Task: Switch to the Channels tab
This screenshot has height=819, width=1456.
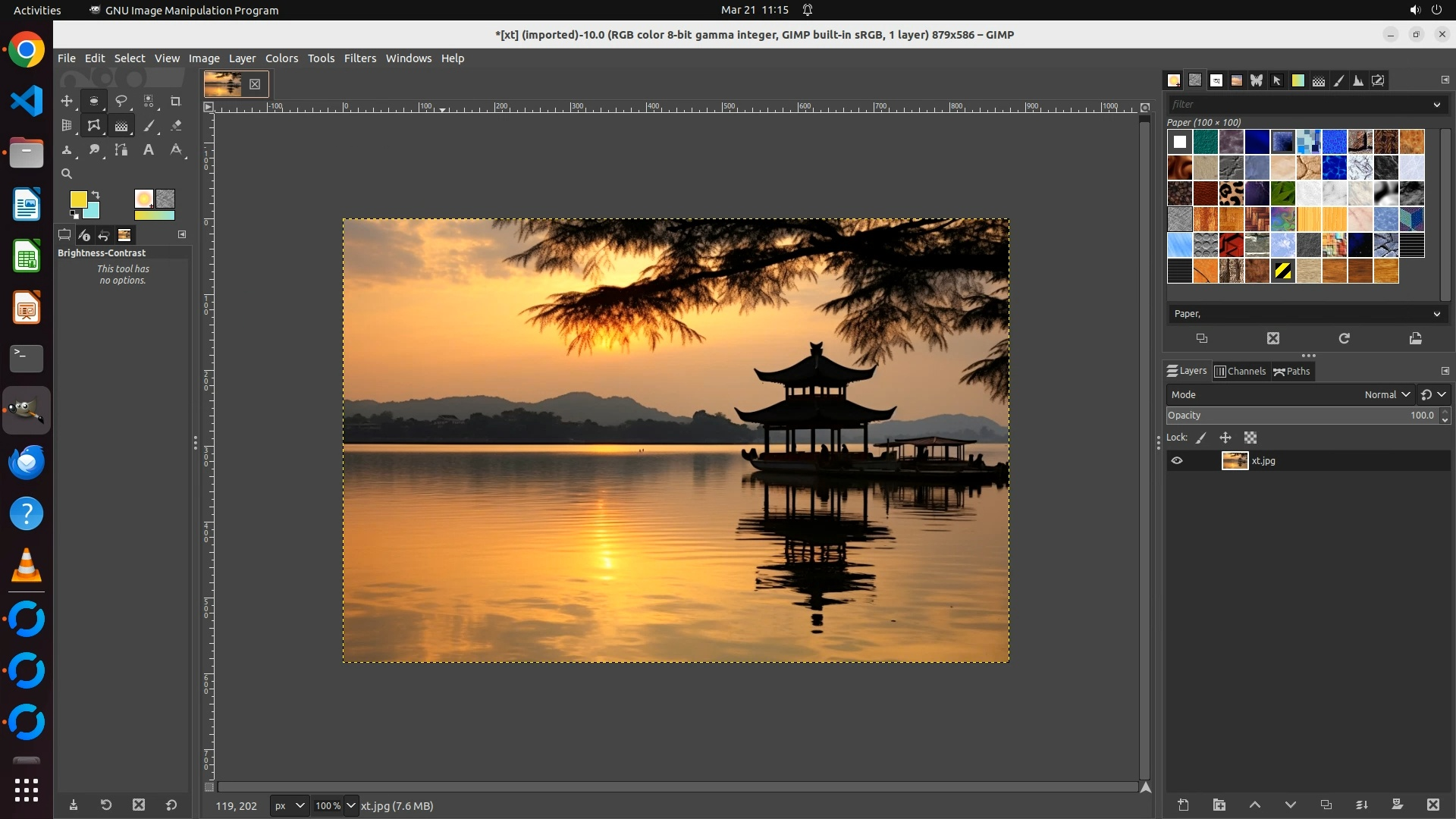Action: [x=1241, y=371]
